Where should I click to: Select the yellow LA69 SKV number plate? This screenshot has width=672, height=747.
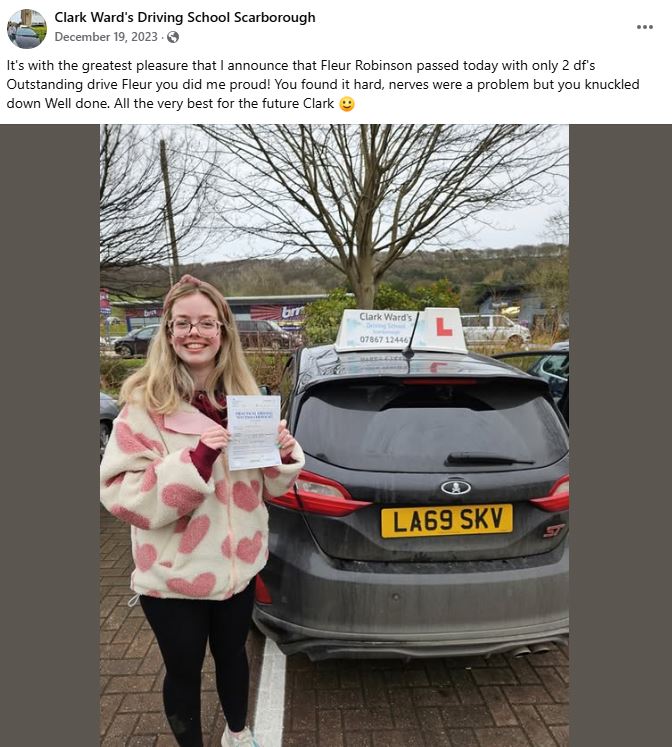coord(447,520)
